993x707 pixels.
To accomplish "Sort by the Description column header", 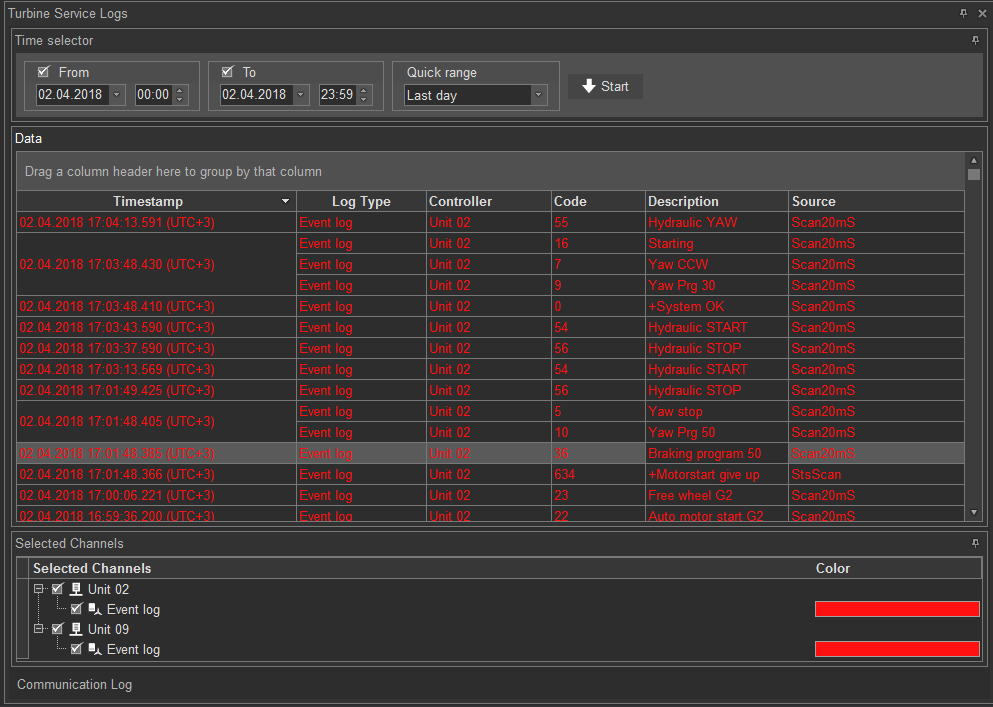I will point(716,202).
